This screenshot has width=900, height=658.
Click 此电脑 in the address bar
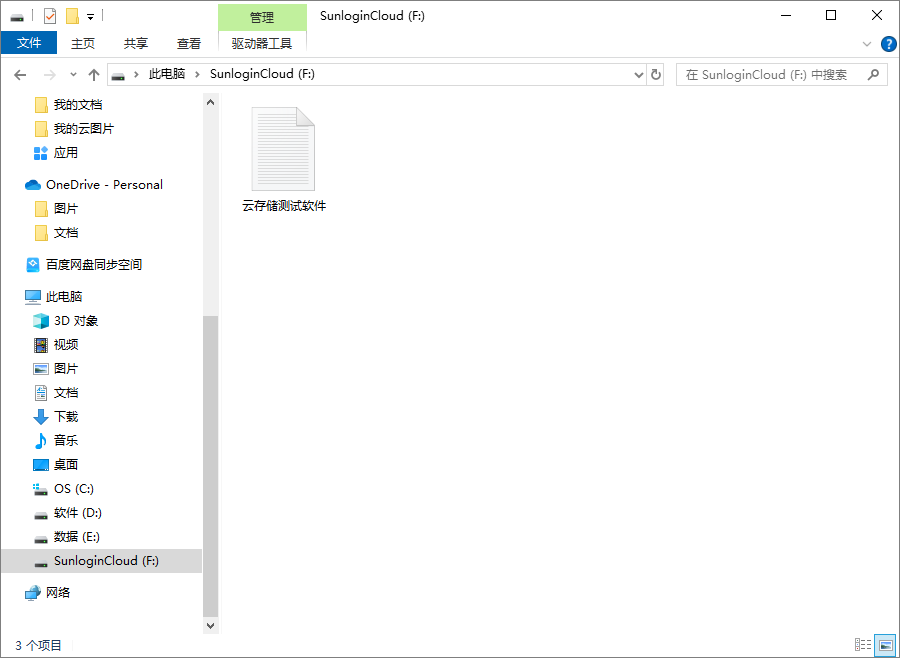(x=166, y=74)
